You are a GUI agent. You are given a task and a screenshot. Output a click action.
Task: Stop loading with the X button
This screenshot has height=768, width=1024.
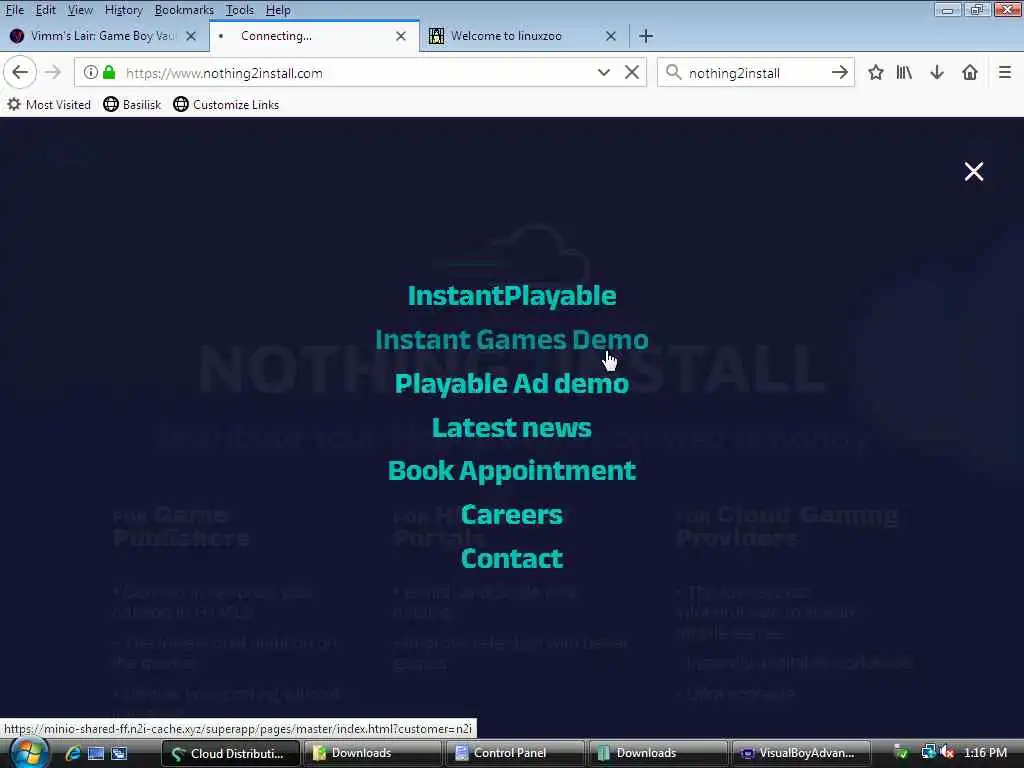pyautogui.click(x=632, y=72)
